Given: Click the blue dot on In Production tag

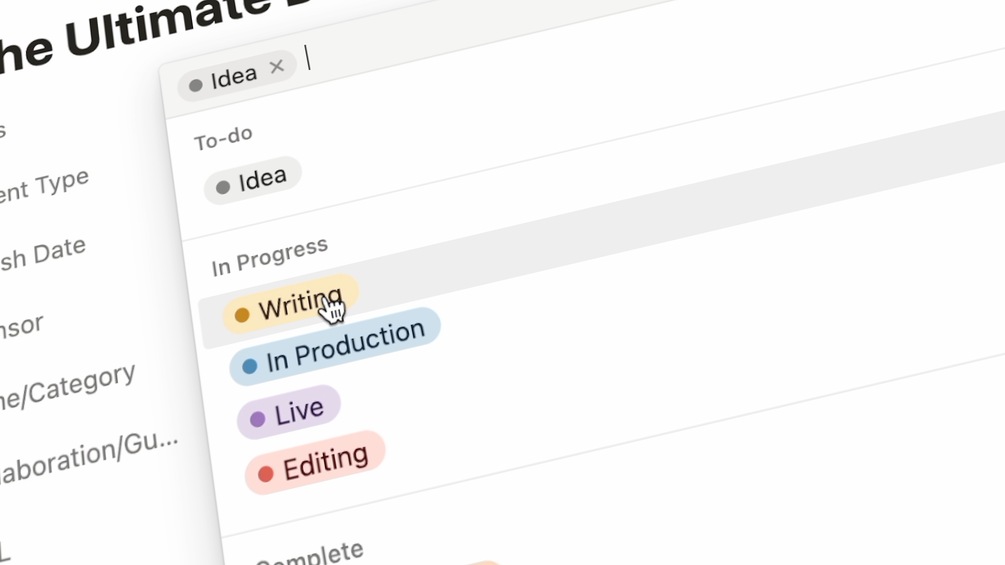Looking at the screenshot, I should [250, 366].
